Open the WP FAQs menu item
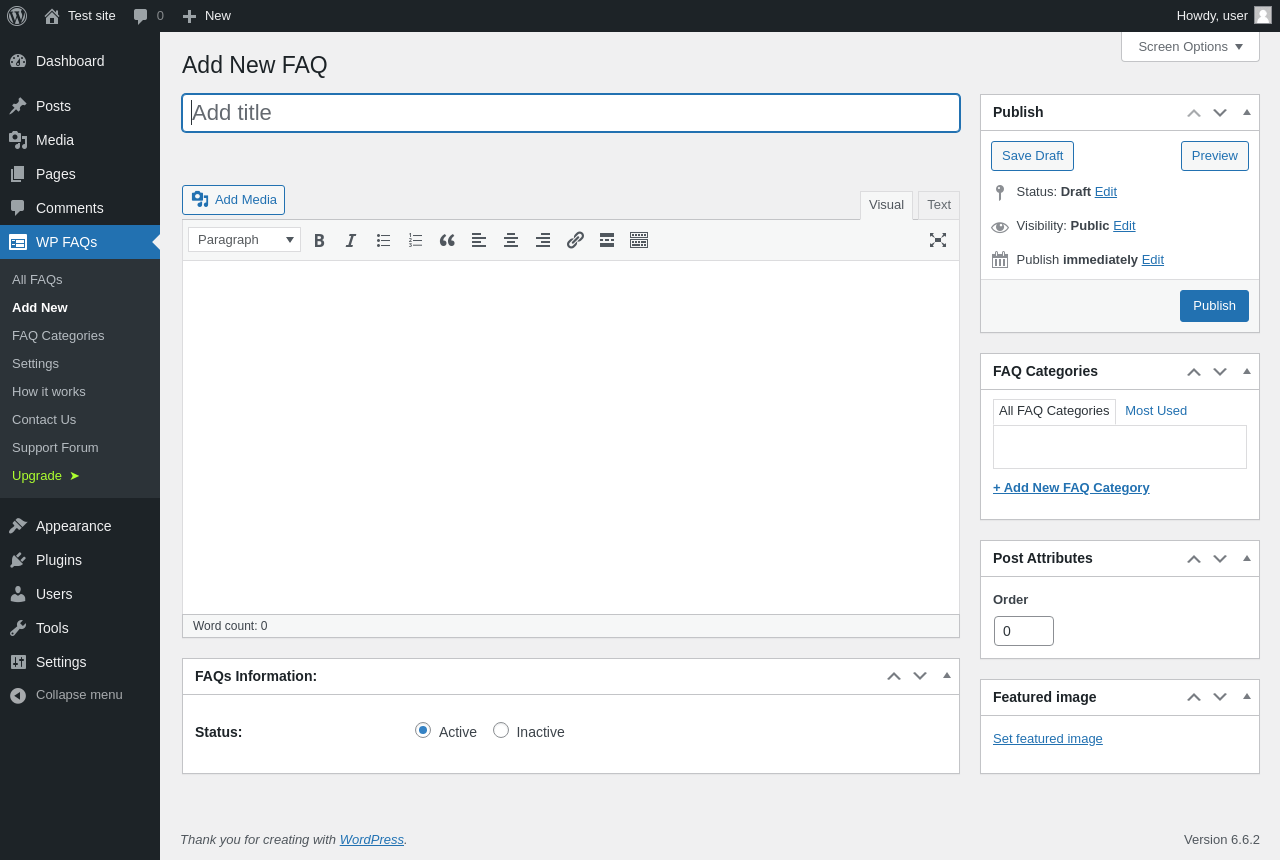The width and height of the screenshot is (1280, 860). tap(80, 242)
